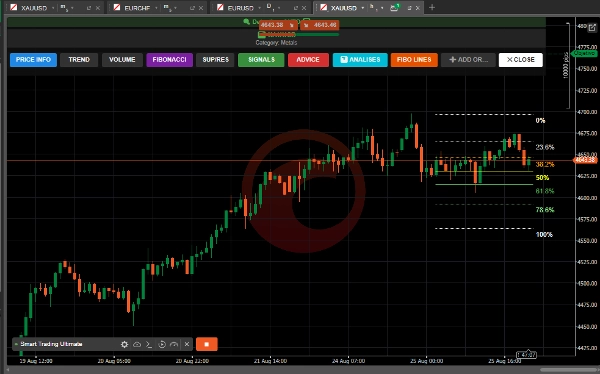The image size is (600, 374).
Task: Detach chart with top-right pop-out icon
Action: 592,28
